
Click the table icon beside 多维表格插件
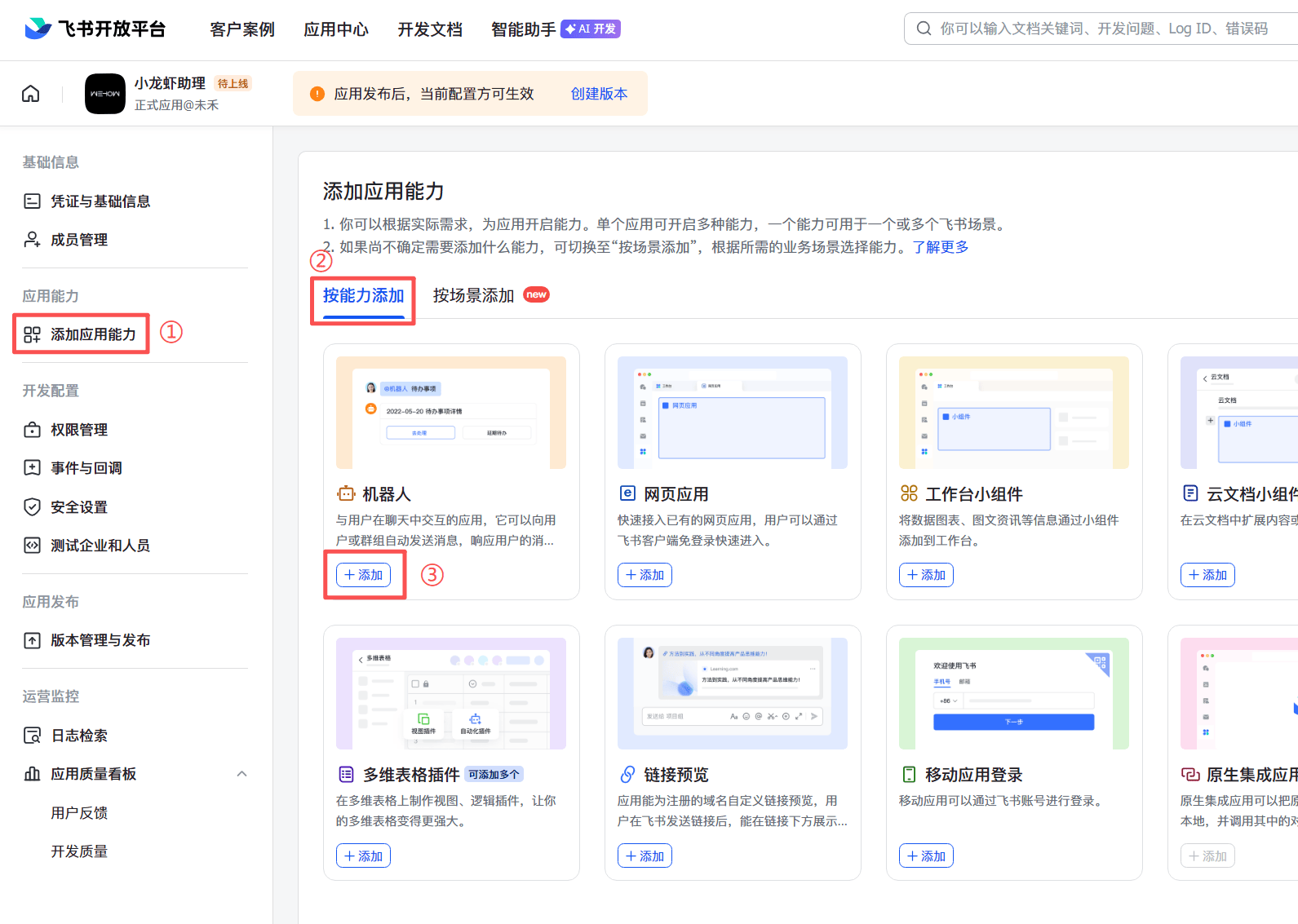point(346,774)
